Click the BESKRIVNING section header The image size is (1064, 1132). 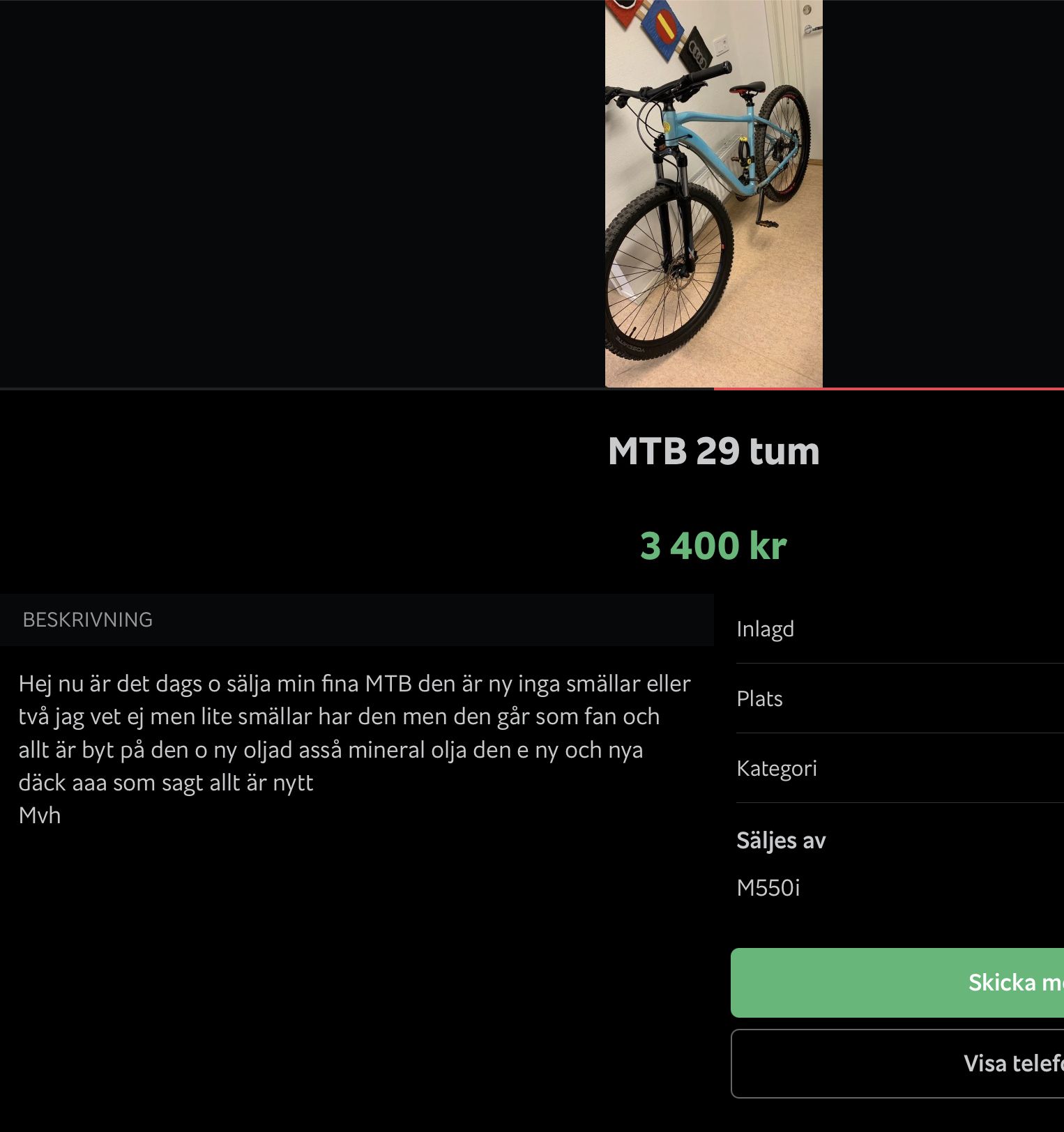pos(87,620)
